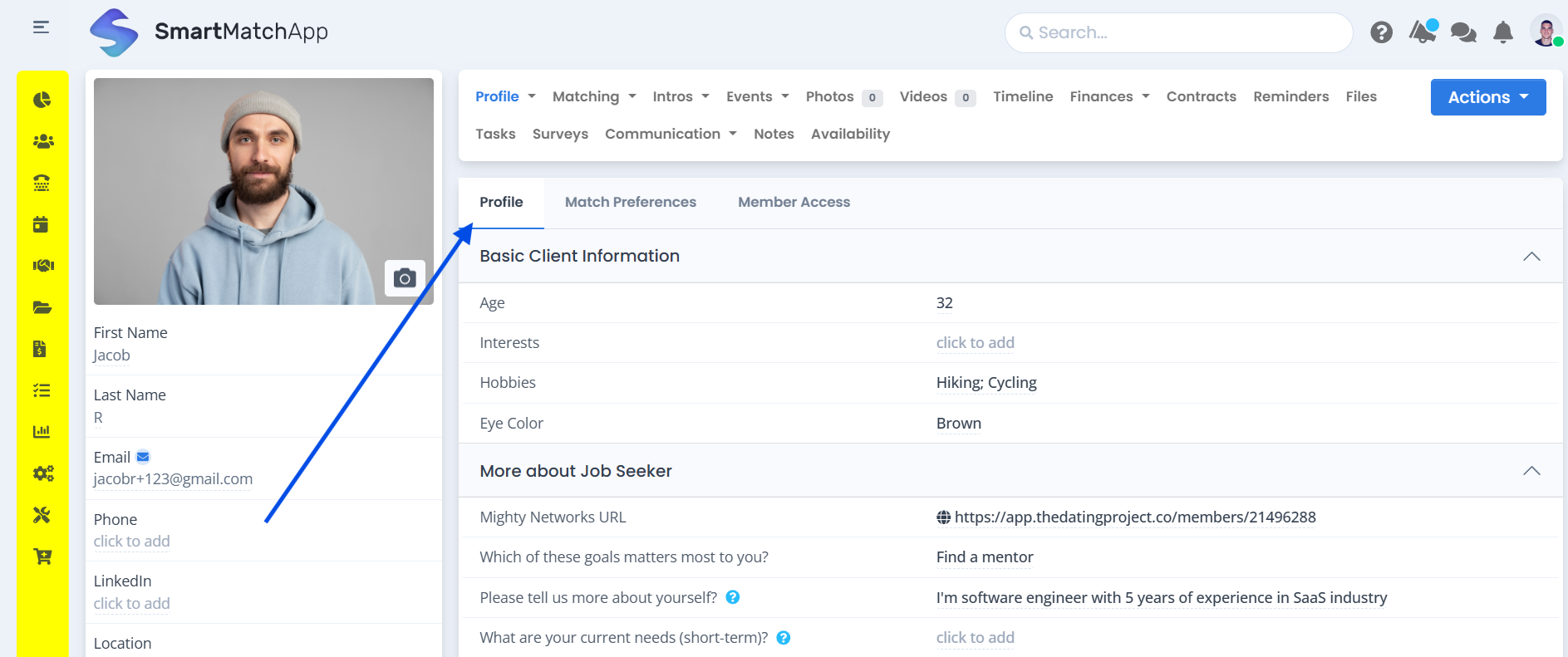Click to add Interests

coord(975,343)
